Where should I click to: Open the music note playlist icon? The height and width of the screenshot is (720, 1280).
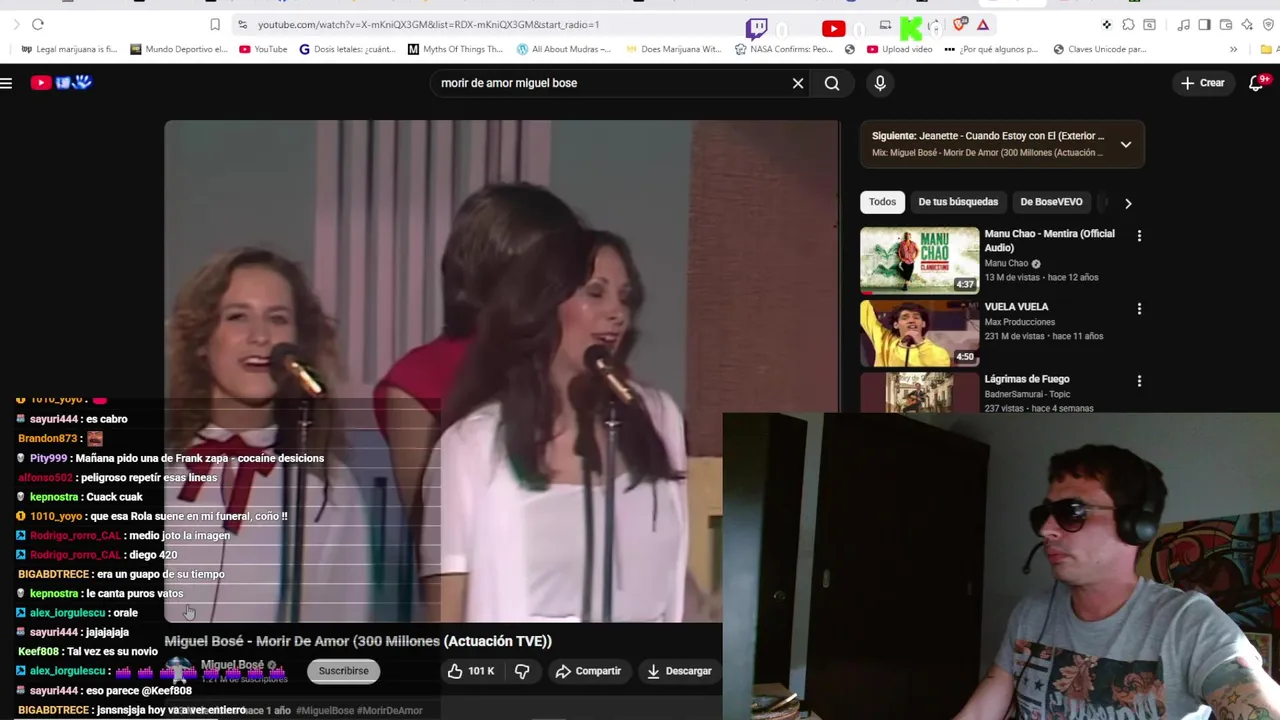pos(1184,25)
